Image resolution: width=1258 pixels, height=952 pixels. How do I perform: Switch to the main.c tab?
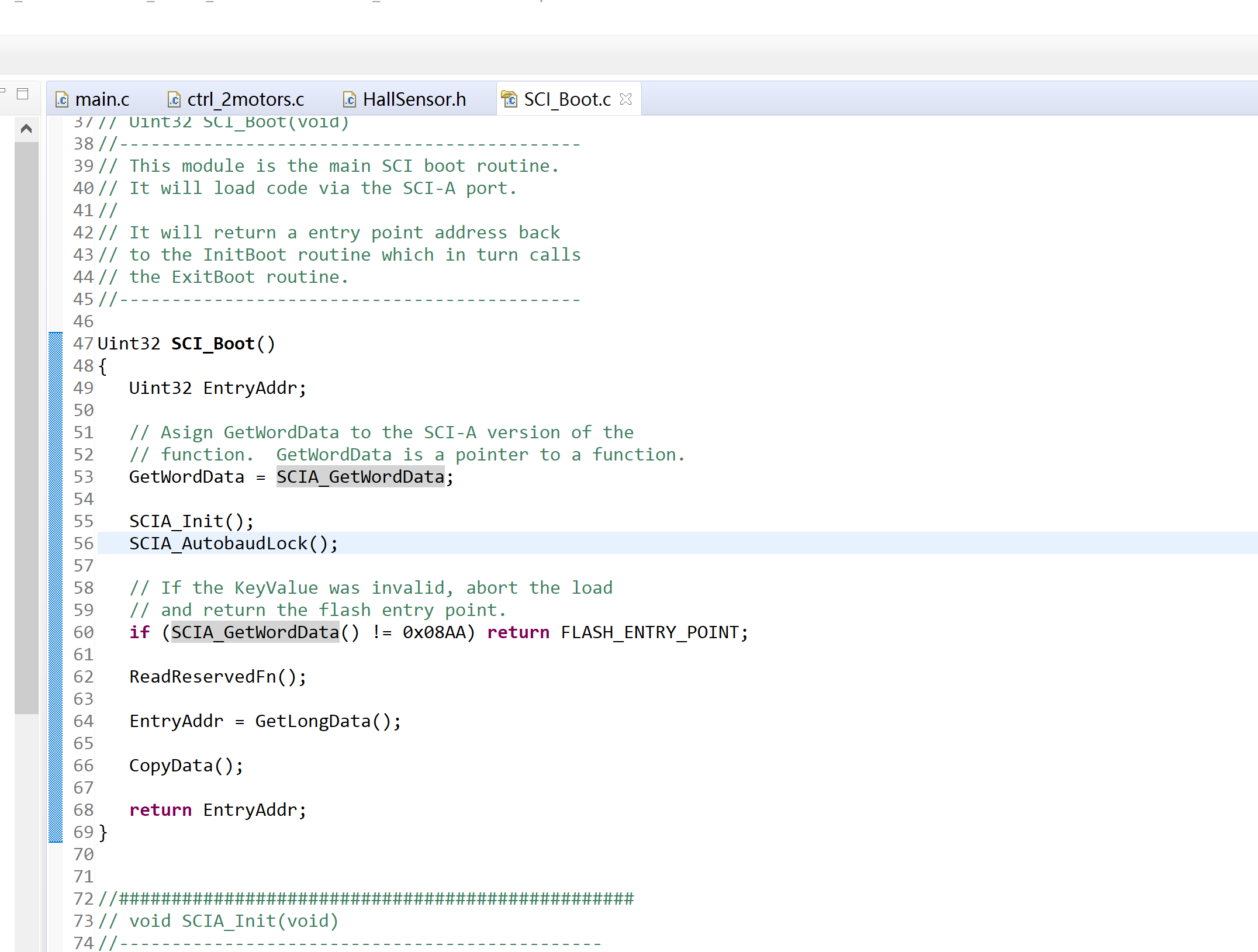(102, 100)
